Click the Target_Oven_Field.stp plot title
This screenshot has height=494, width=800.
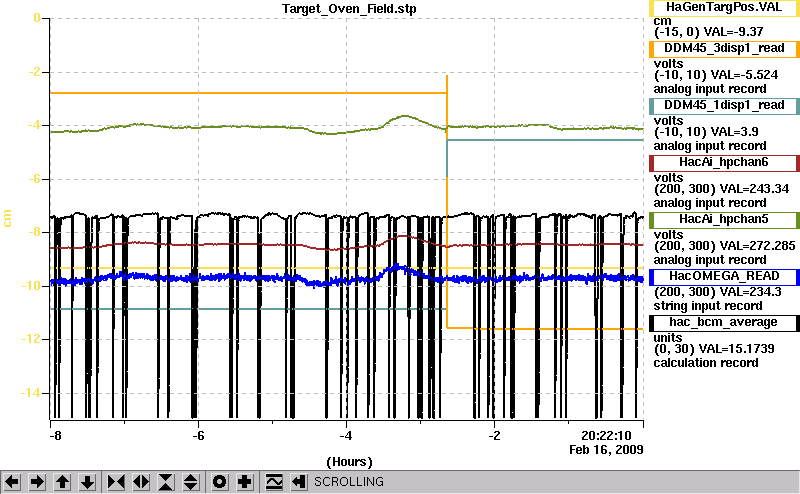pyautogui.click(x=349, y=9)
